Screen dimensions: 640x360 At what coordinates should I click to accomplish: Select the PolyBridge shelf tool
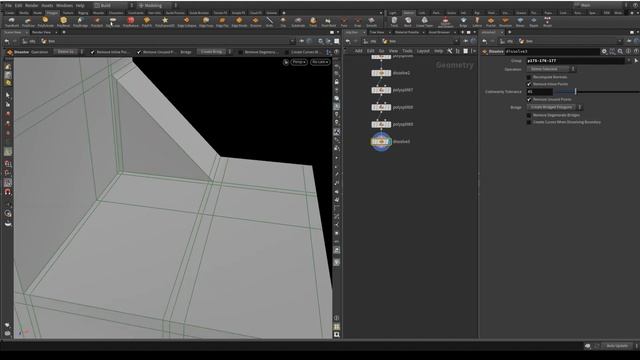pyautogui.click(x=80, y=22)
